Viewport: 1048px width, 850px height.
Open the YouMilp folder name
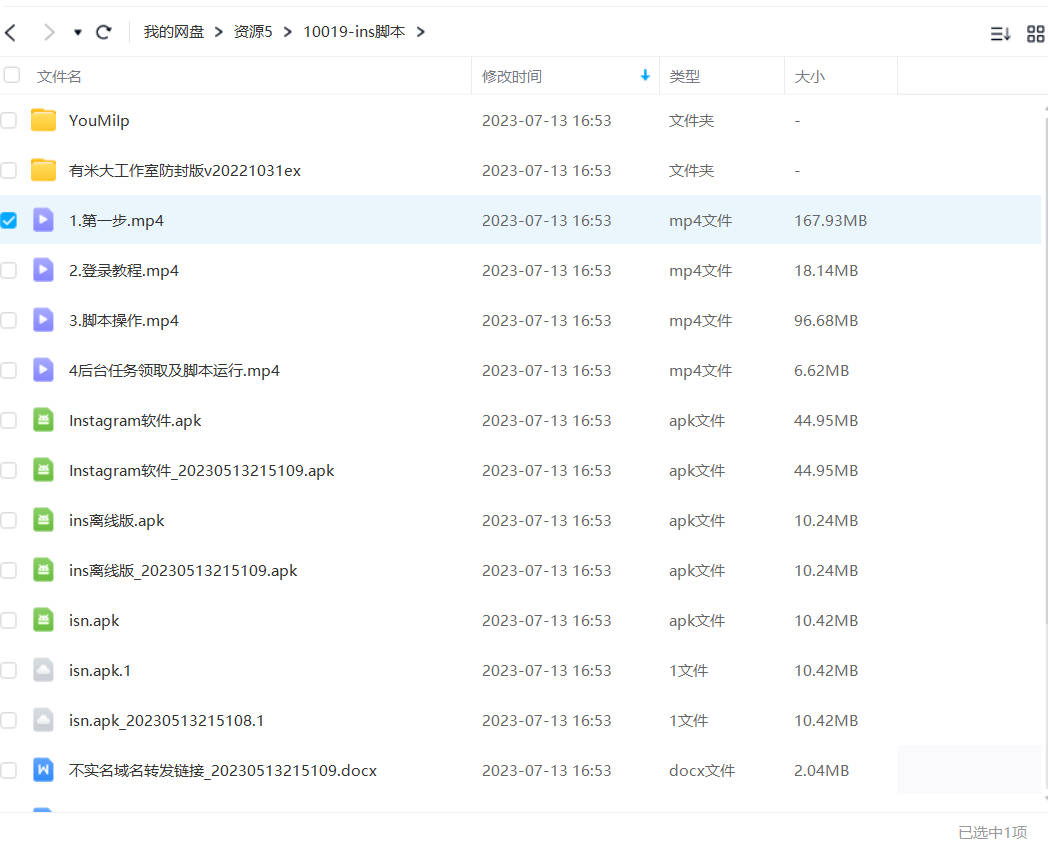(99, 121)
